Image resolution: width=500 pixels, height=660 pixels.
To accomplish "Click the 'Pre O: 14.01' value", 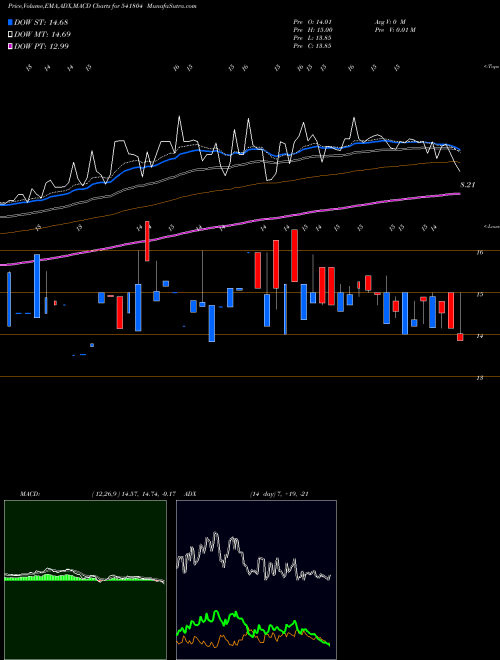I will coord(312,22).
